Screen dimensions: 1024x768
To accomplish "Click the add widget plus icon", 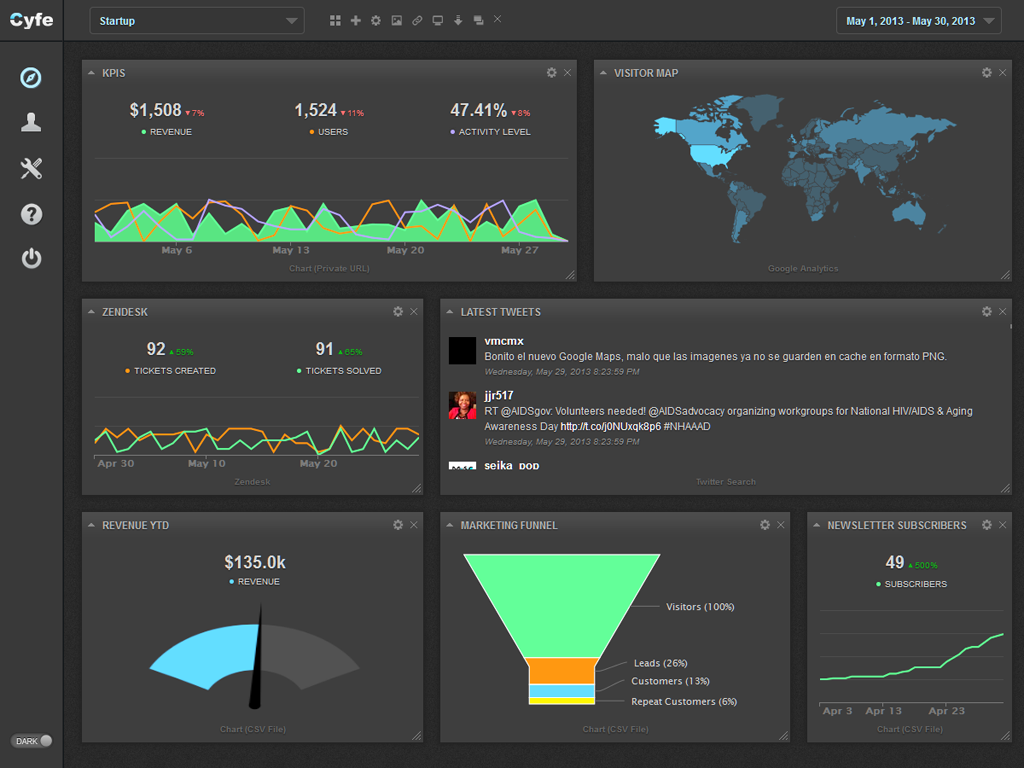I will pyautogui.click(x=355, y=20).
